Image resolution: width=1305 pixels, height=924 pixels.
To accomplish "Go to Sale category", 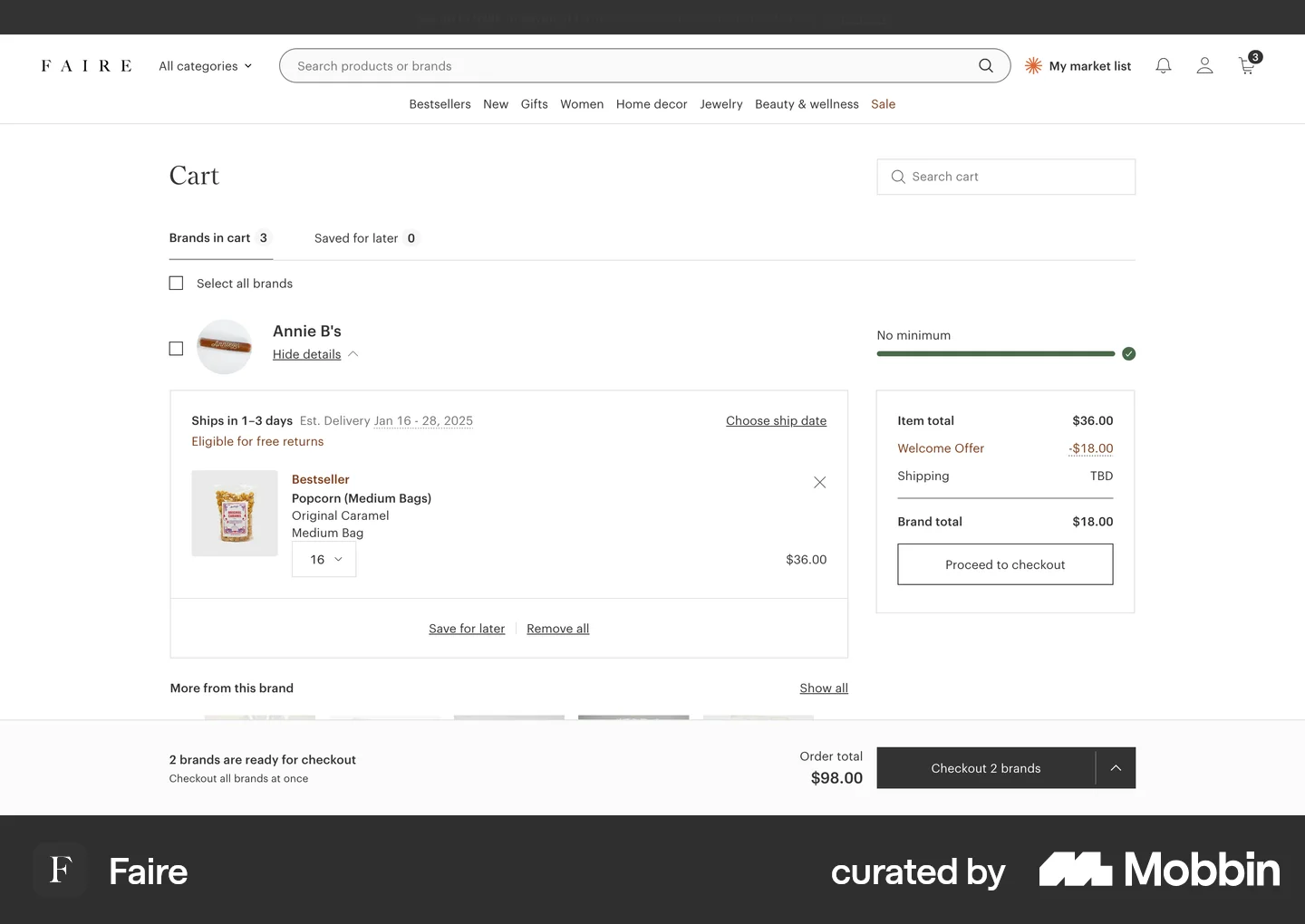I will tap(884, 104).
